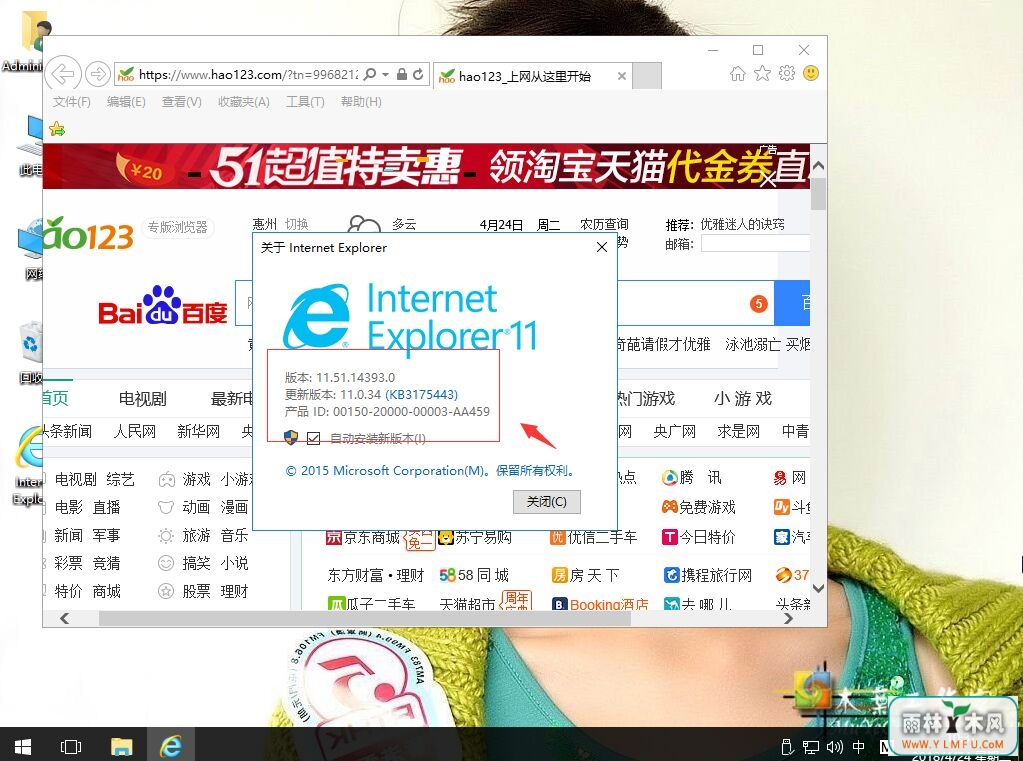
Task: Close the hao123 browser tab
Action: click(622, 76)
